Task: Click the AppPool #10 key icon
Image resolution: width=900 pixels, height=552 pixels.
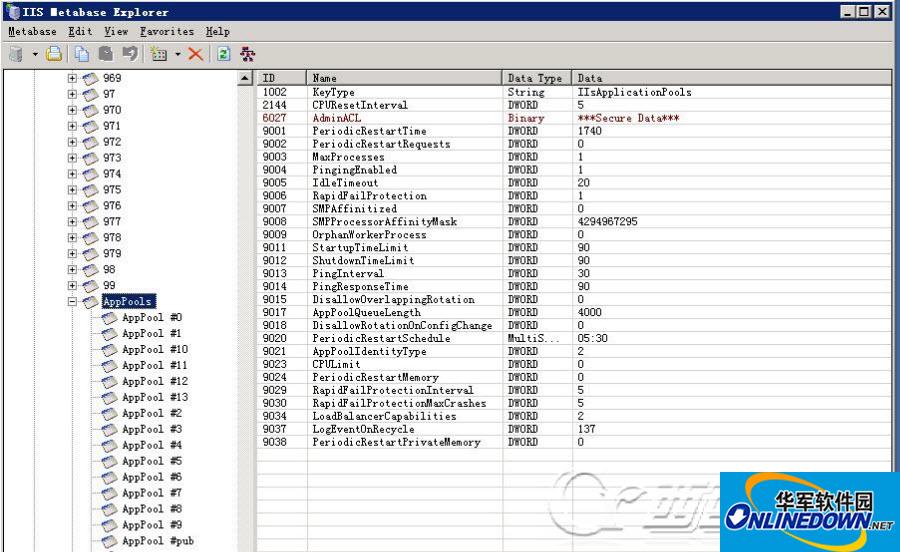Action: coord(109,350)
